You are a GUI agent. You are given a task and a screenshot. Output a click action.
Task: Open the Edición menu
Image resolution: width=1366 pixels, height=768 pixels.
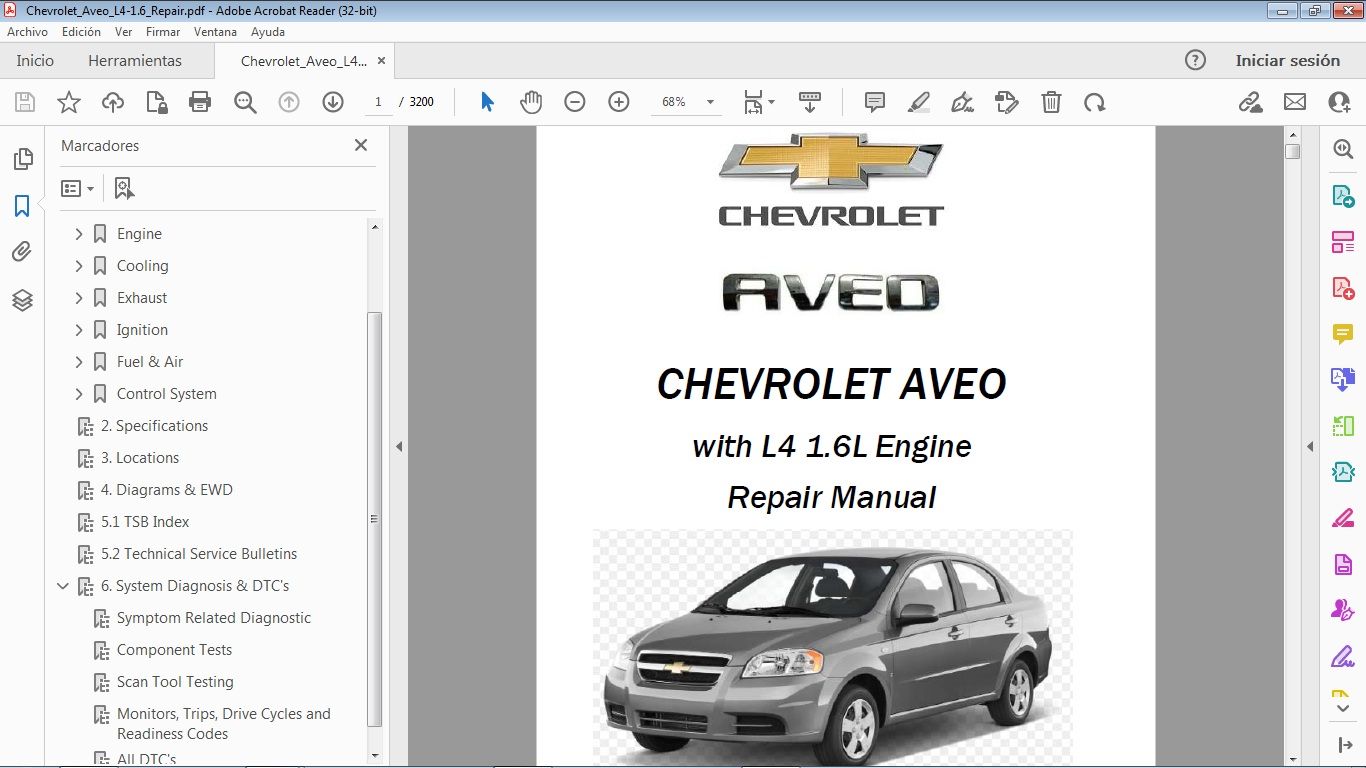[x=81, y=32]
